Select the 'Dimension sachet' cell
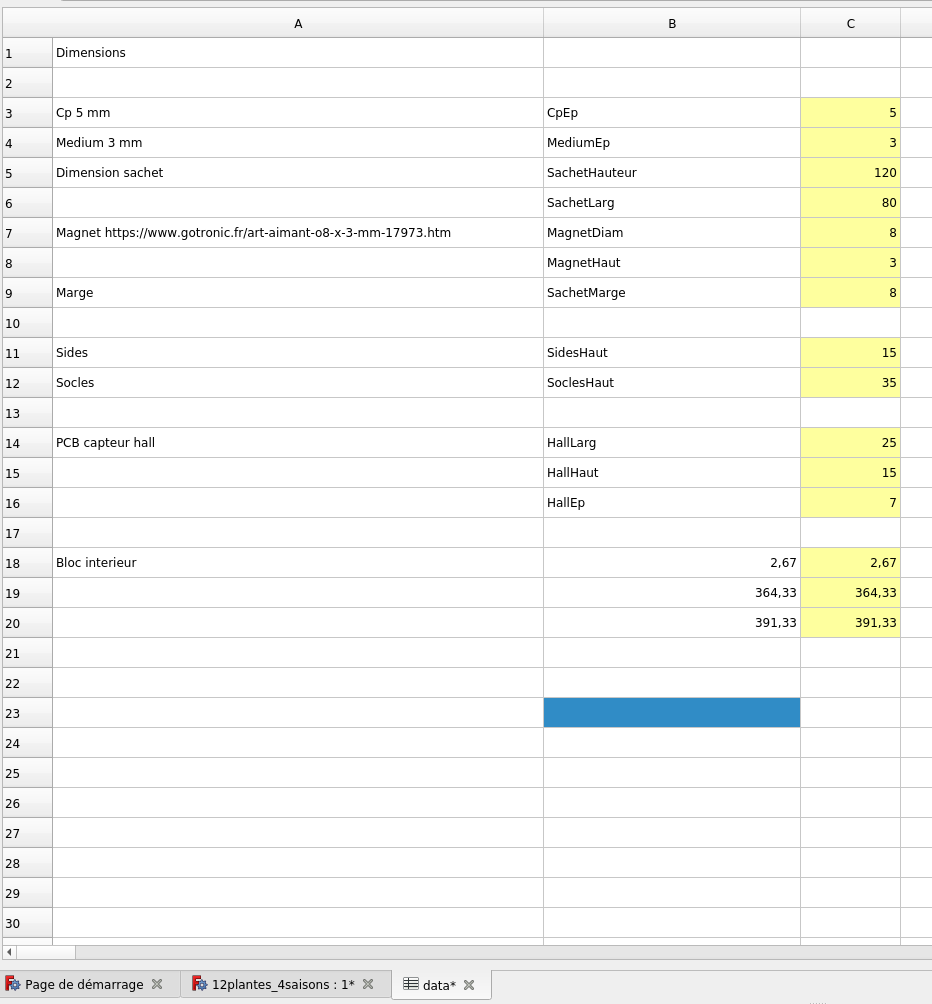Viewport: 932px width, 1004px height. 298,173
